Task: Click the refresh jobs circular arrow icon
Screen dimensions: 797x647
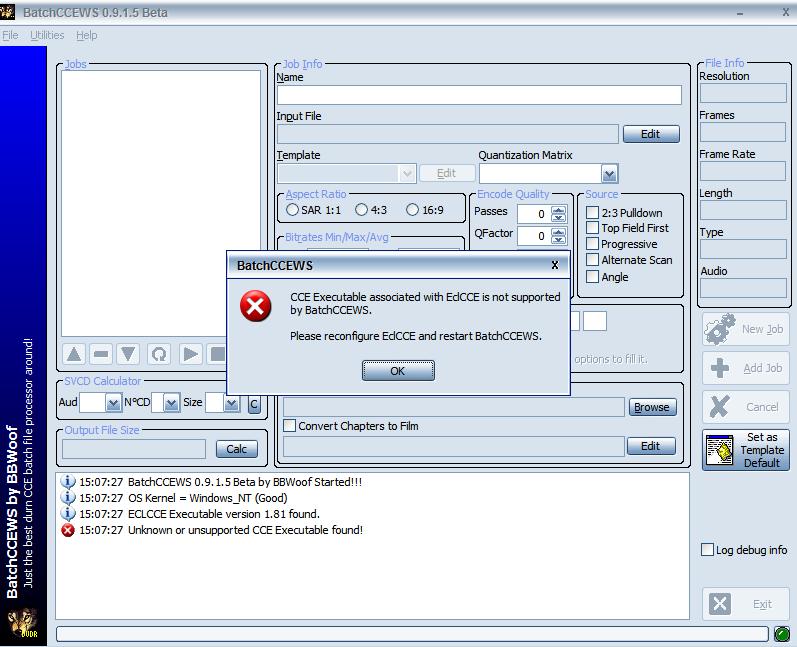Action: [x=159, y=354]
